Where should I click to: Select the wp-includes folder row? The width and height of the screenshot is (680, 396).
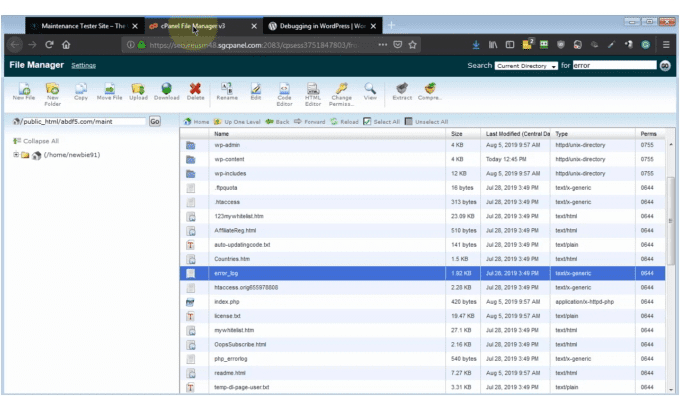(422, 173)
